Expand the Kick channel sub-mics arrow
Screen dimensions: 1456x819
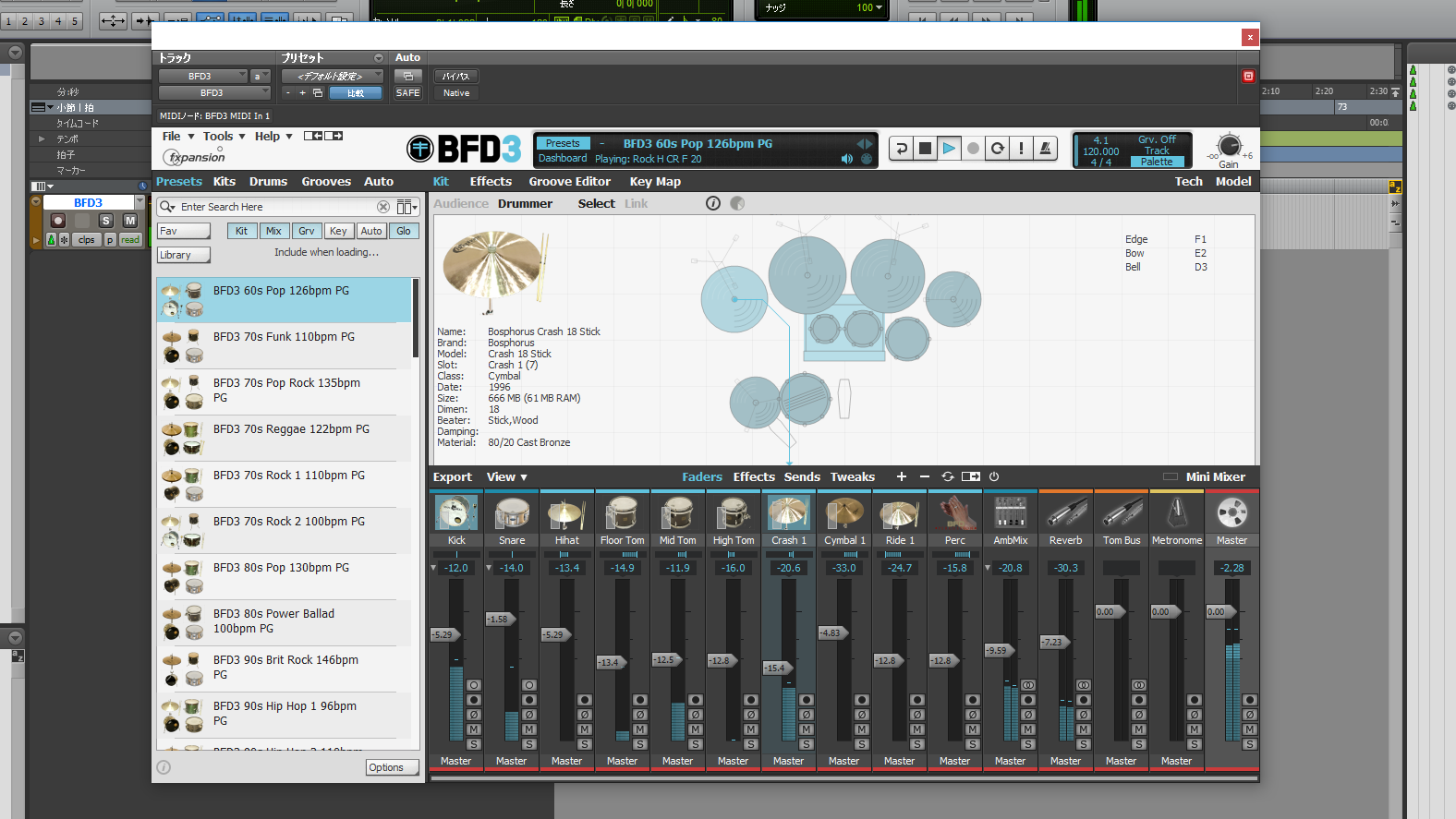433,568
